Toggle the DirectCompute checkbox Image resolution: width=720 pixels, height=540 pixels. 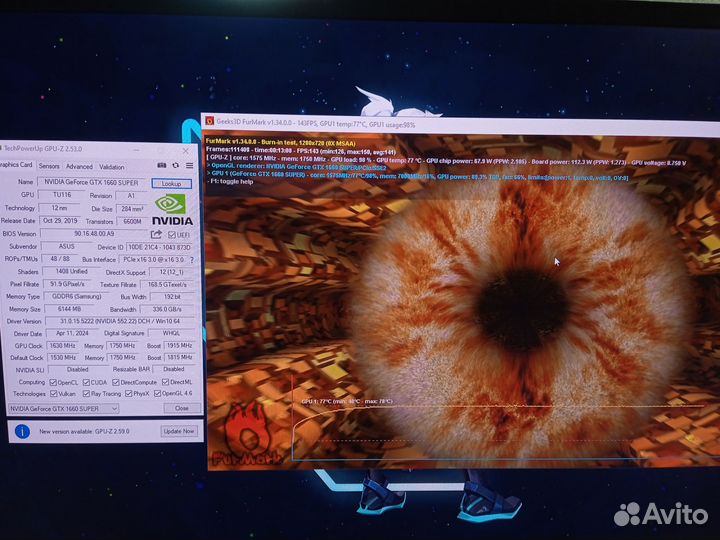(x=116, y=382)
